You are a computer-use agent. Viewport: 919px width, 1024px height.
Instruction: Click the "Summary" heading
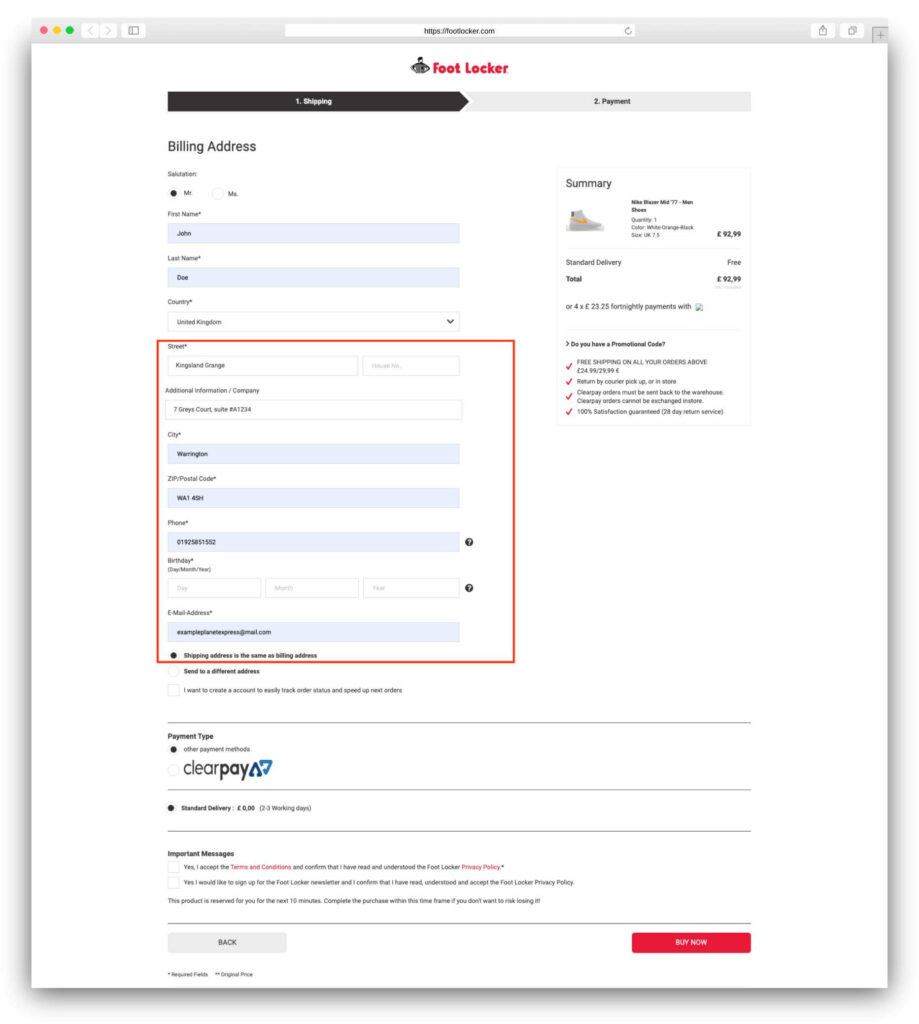[588, 184]
